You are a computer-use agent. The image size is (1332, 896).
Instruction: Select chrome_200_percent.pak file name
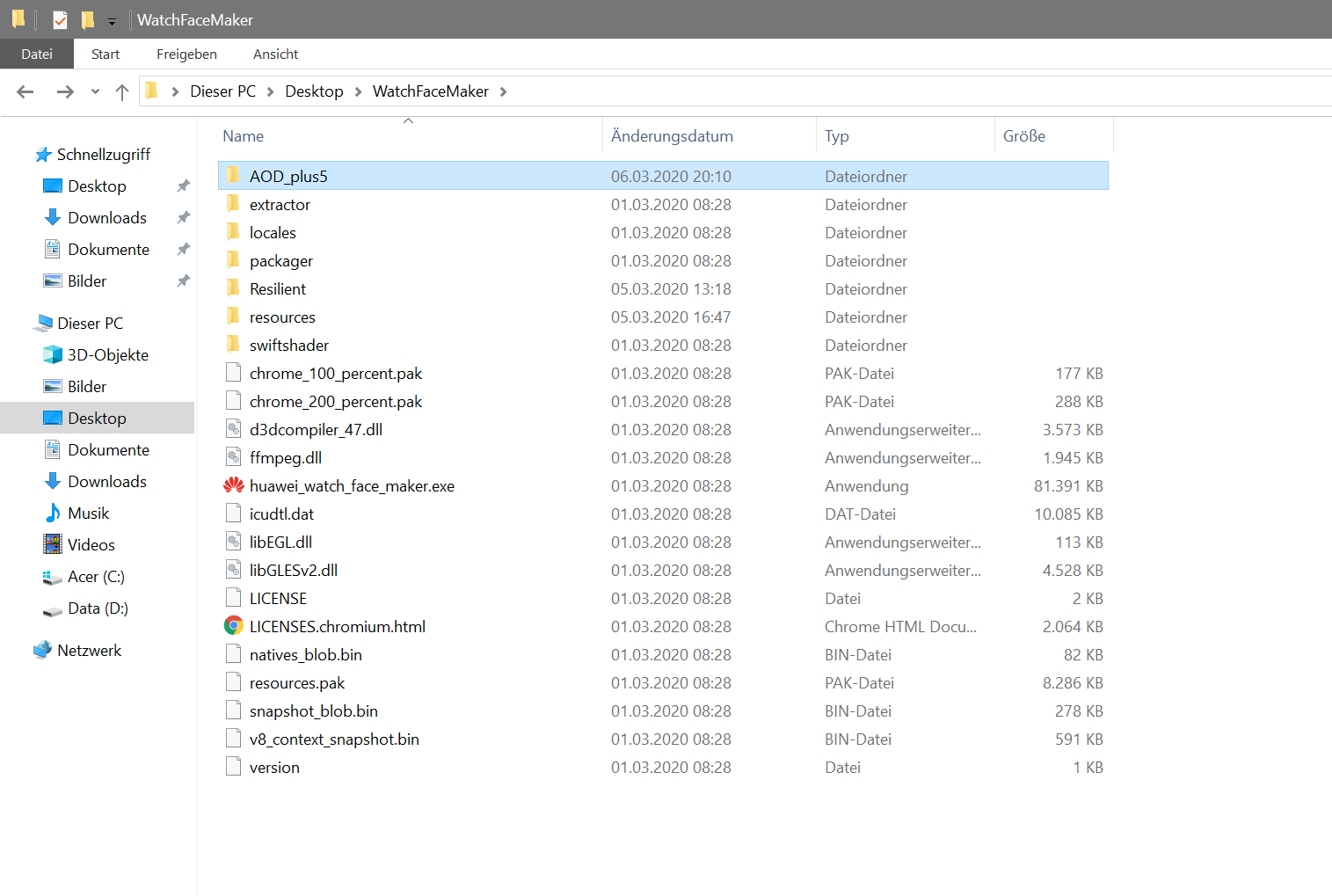pos(336,402)
